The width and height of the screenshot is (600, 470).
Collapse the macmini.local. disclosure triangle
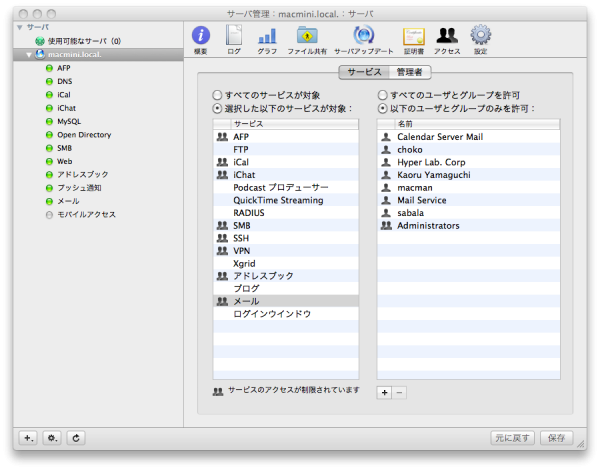point(29,55)
